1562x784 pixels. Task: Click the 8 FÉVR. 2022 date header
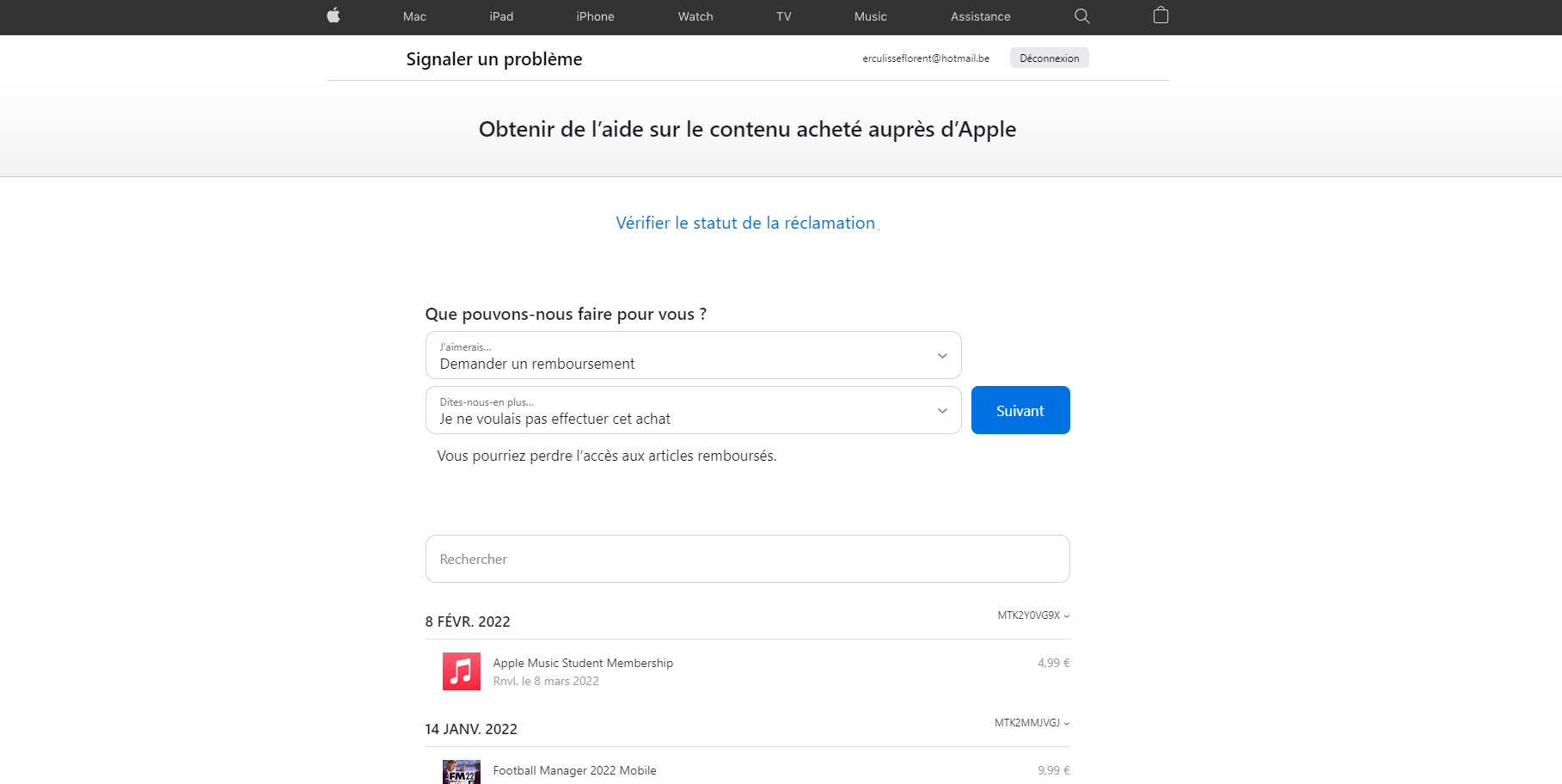468,622
